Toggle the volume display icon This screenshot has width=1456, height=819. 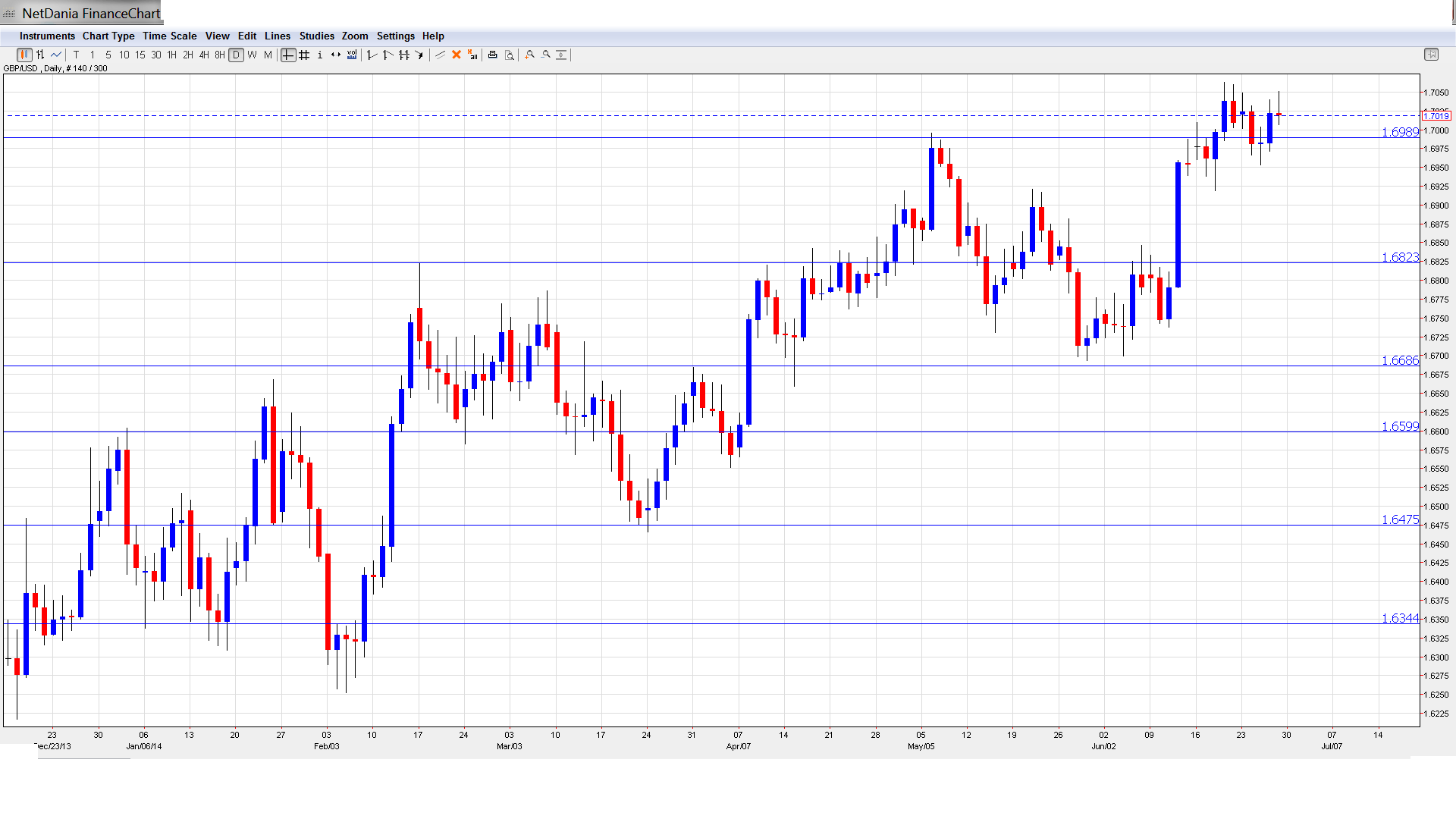coord(352,55)
